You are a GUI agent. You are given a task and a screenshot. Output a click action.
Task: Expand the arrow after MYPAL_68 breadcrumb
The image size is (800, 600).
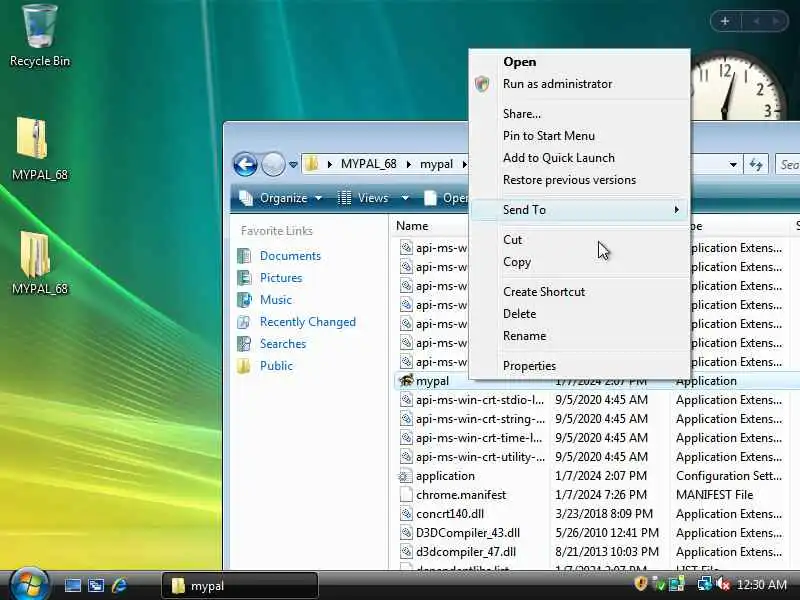[409, 164]
